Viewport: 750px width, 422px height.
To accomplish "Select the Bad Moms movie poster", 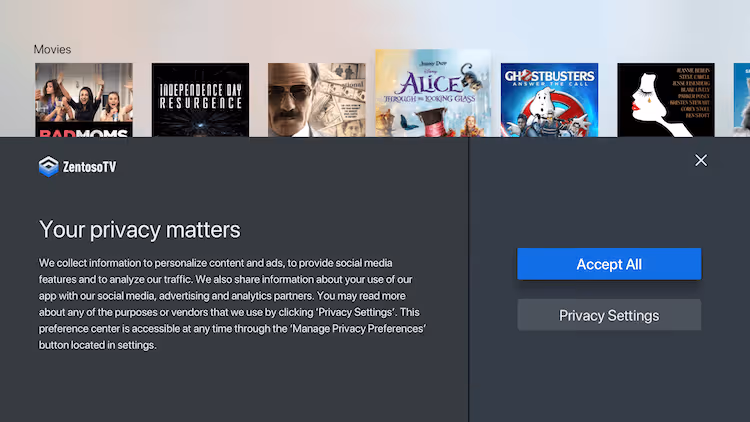I will click(x=84, y=100).
